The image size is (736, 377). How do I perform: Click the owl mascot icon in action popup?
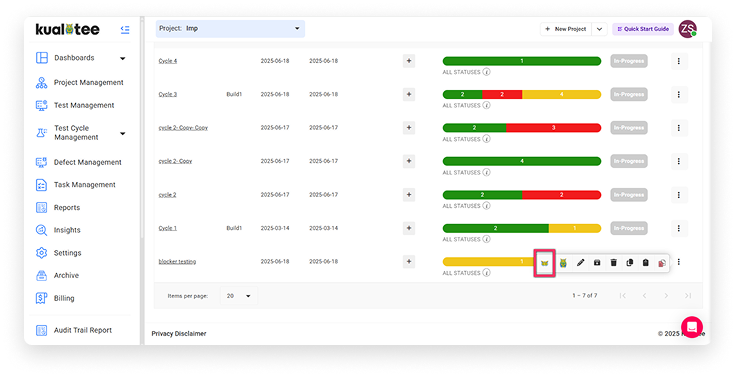[563, 263]
